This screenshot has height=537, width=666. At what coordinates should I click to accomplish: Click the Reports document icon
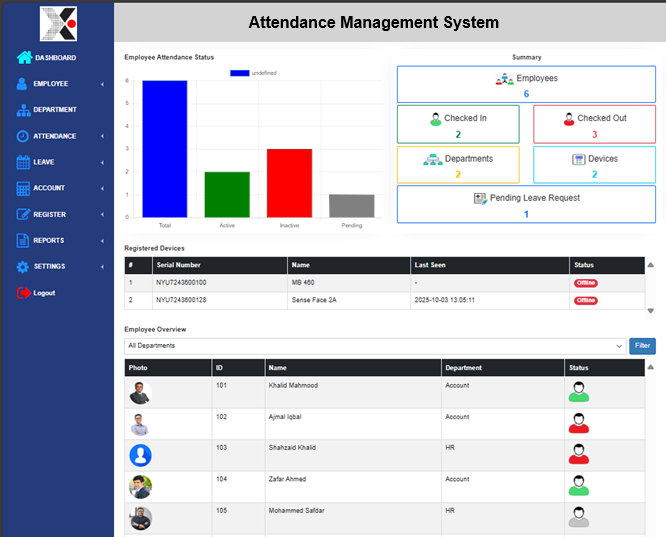pos(23,240)
